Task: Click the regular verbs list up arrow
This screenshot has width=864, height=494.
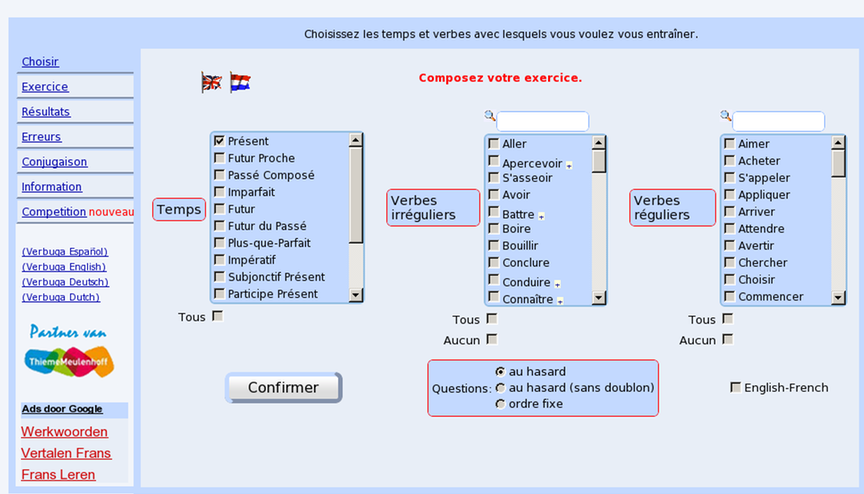Action: pyautogui.click(x=838, y=143)
